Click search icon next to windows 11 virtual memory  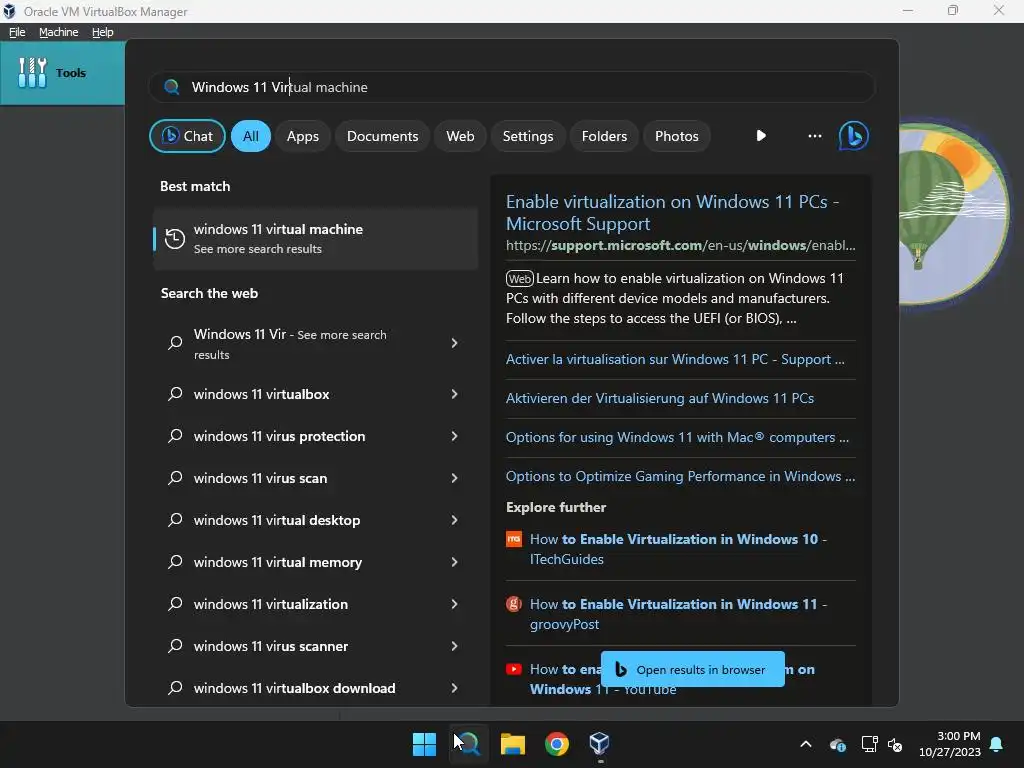coord(175,562)
